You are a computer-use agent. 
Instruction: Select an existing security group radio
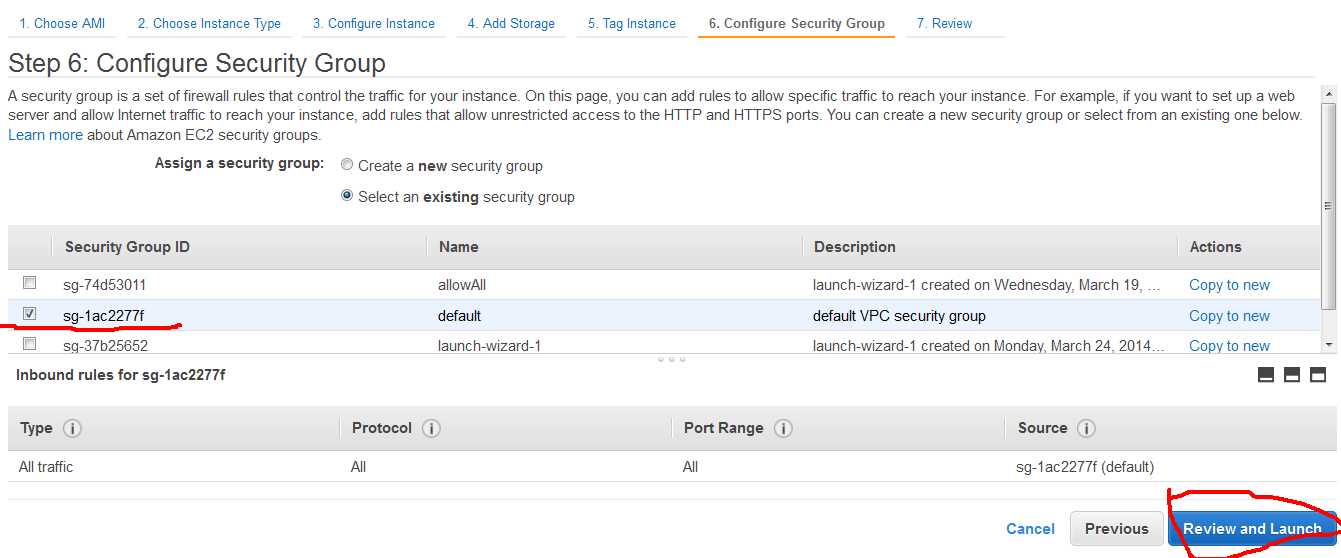point(347,196)
